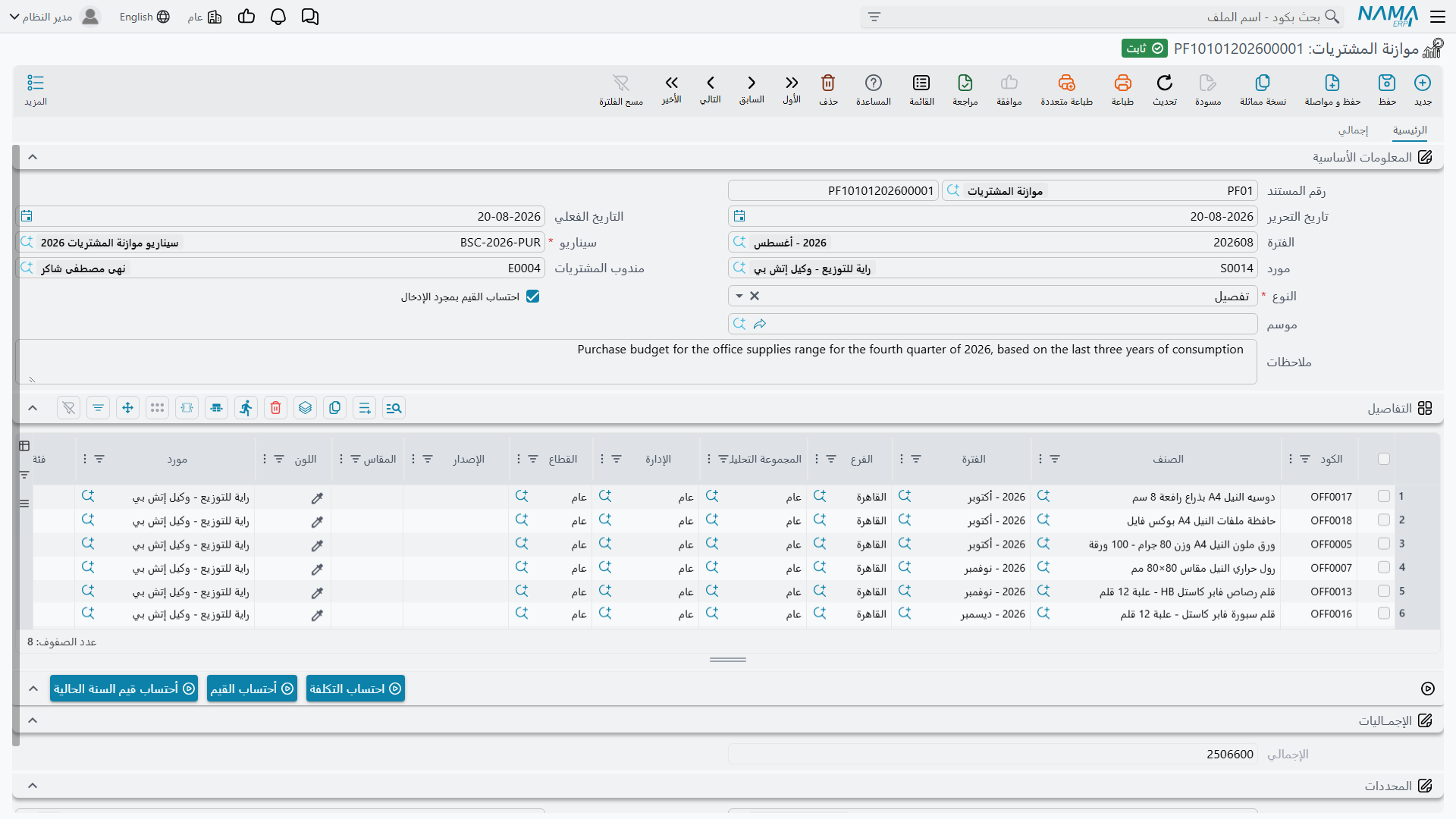
Task: Open the الصنف column filter
Action: point(1055,459)
